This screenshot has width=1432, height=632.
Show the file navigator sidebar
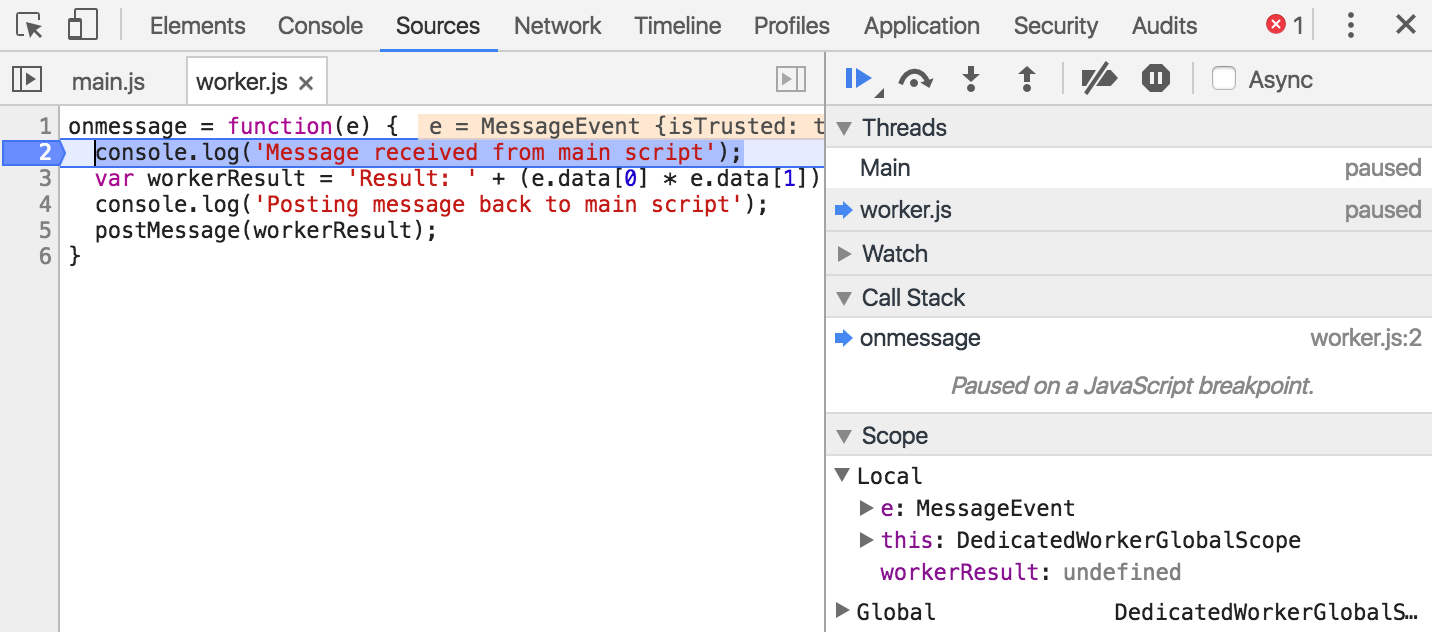(26, 80)
